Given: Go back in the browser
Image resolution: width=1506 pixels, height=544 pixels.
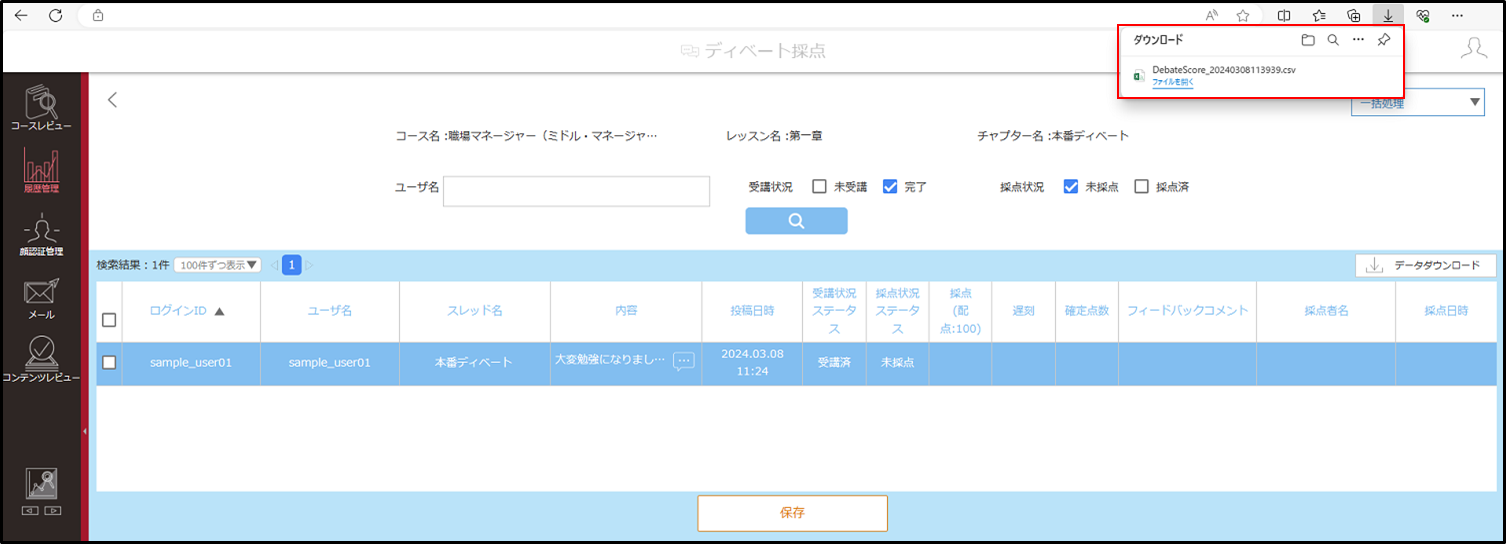Looking at the screenshot, I should pos(21,15).
